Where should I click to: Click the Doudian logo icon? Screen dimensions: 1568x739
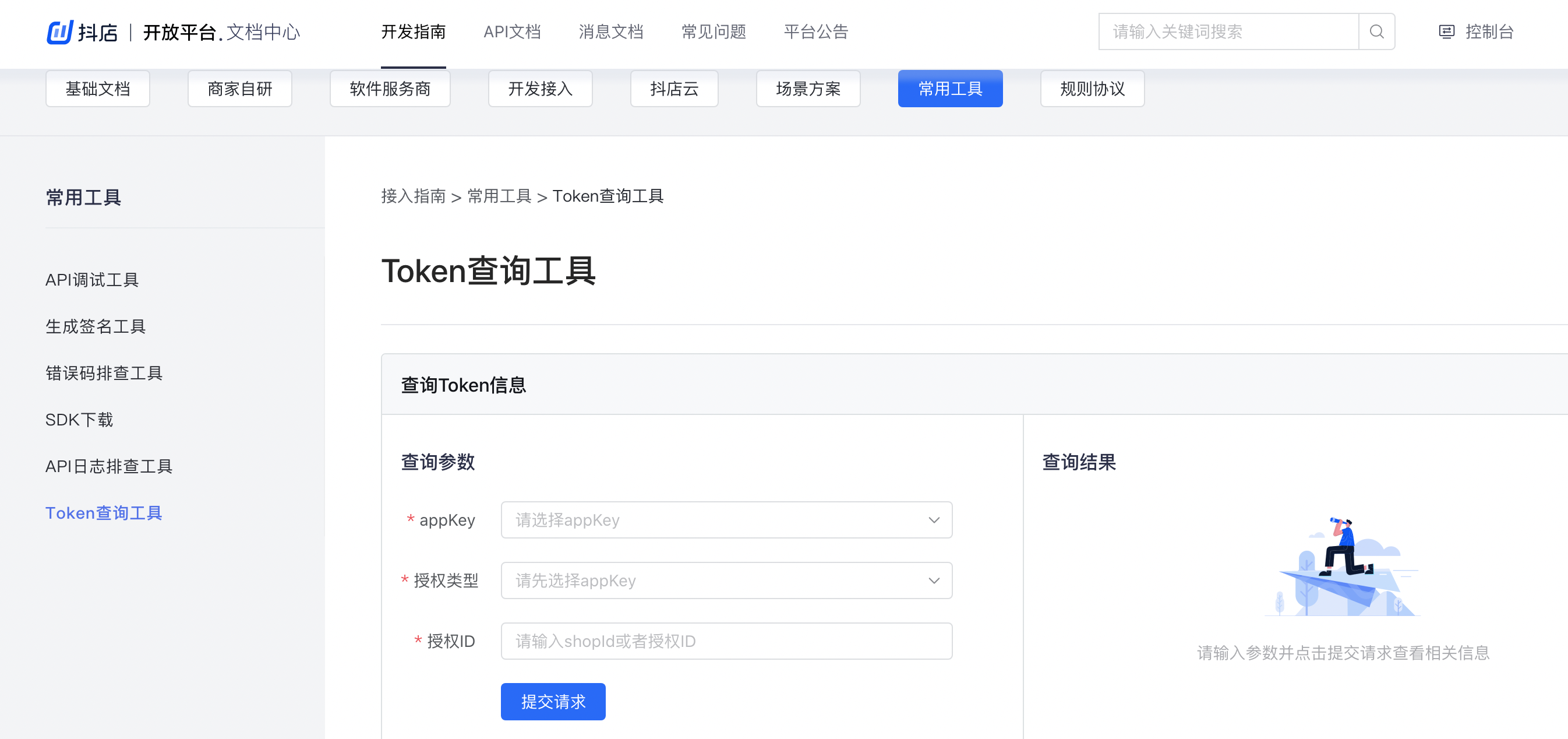click(59, 31)
